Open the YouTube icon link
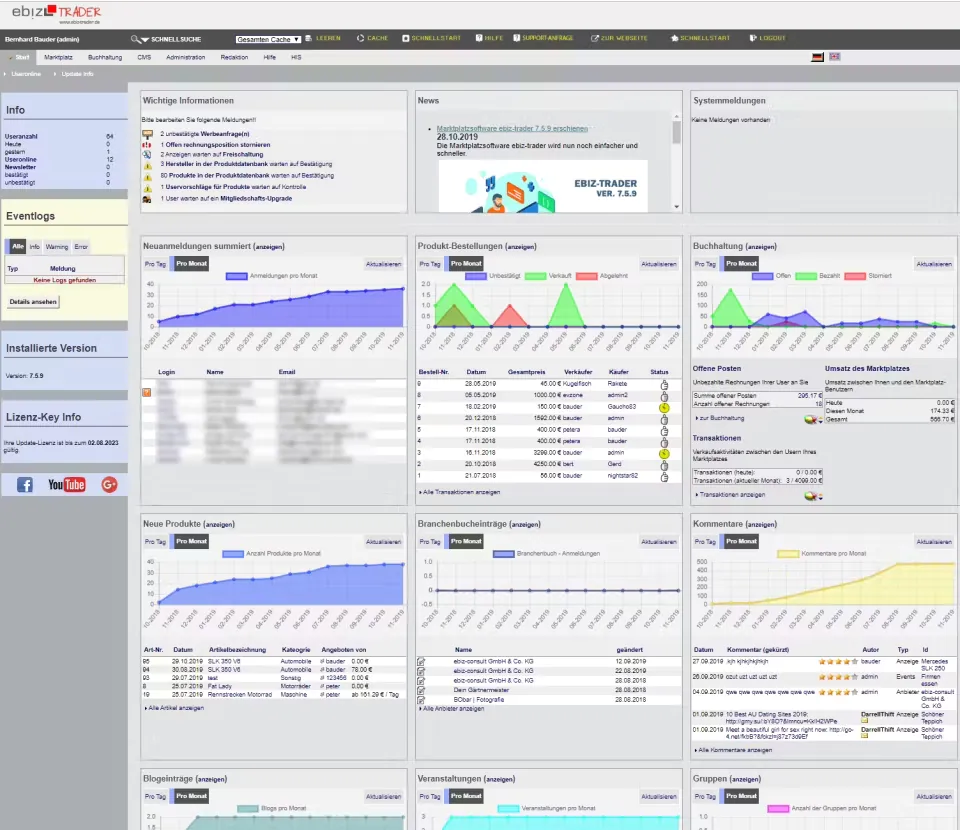The width and height of the screenshot is (960, 830). (x=66, y=484)
